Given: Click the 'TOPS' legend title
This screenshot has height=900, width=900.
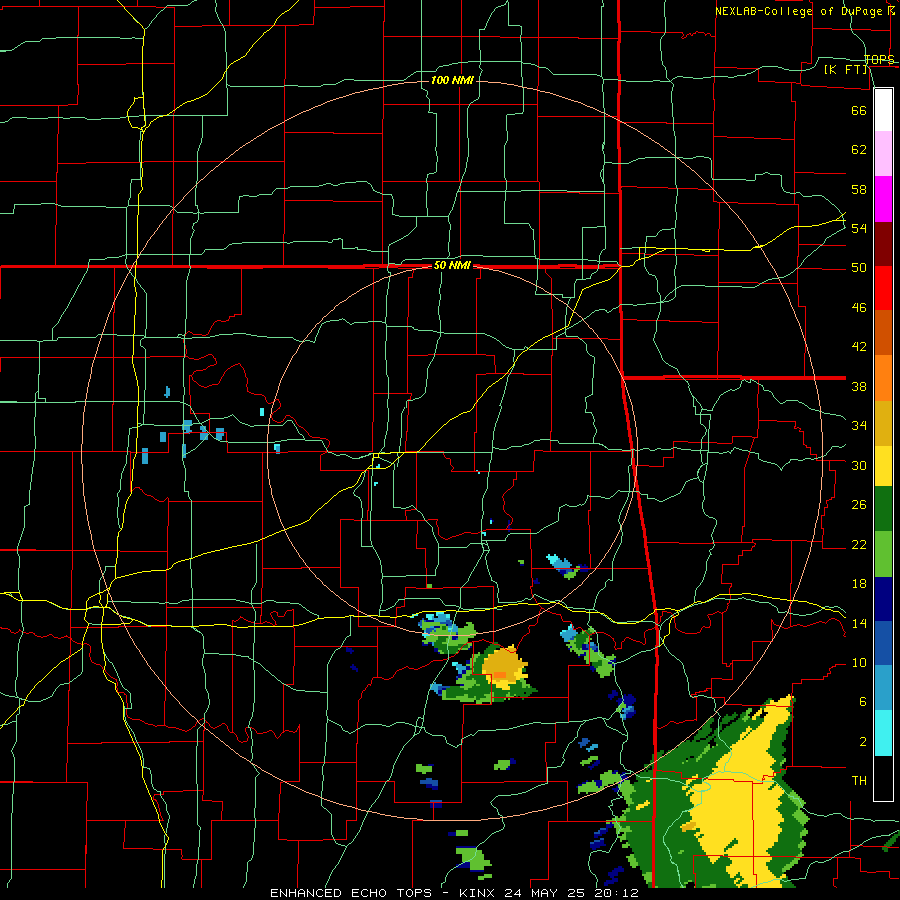Looking at the screenshot, I should point(879,59).
